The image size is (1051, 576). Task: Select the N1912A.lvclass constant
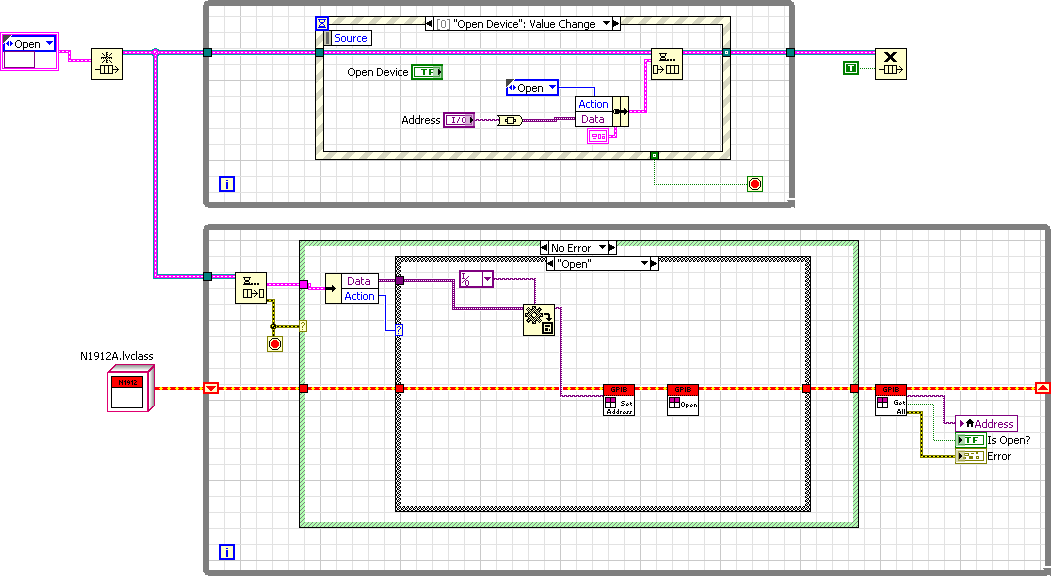(131, 388)
